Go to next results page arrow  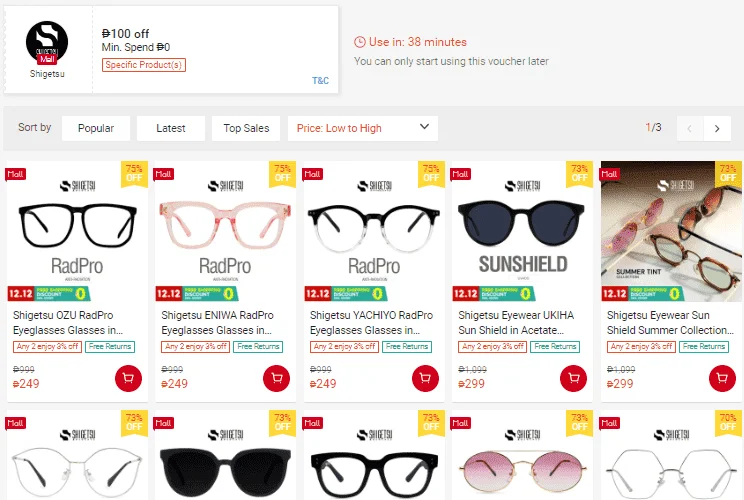pyautogui.click(x=717, y=128)
